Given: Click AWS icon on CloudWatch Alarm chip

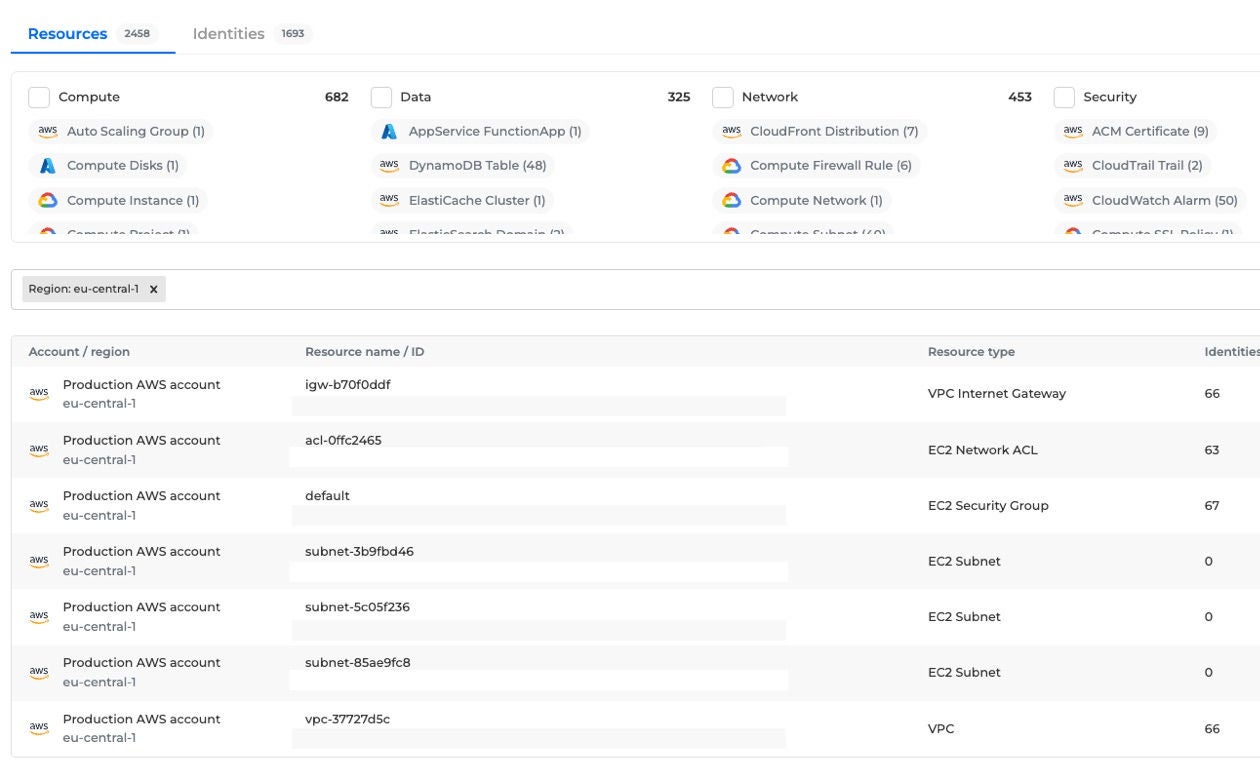Looking at the screenshot, I should pyautogui.click(x=1073, y=200).
